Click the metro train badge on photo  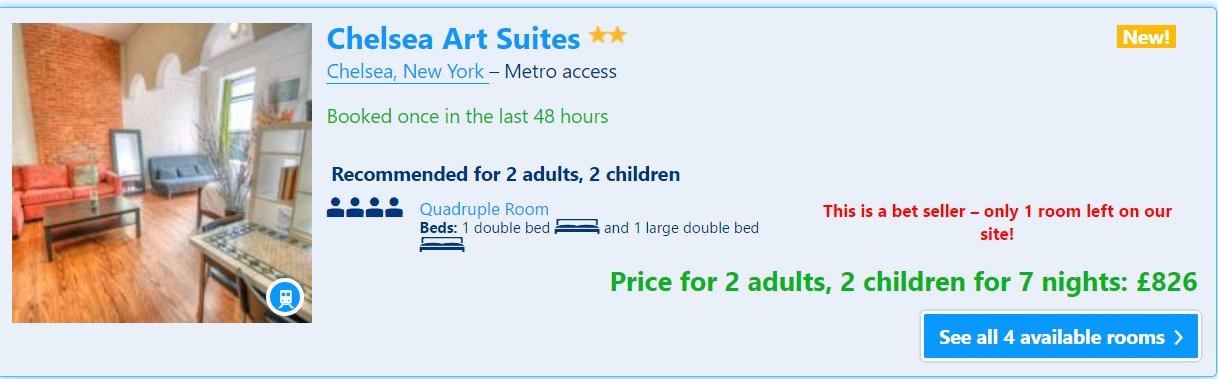coord(286,297)
